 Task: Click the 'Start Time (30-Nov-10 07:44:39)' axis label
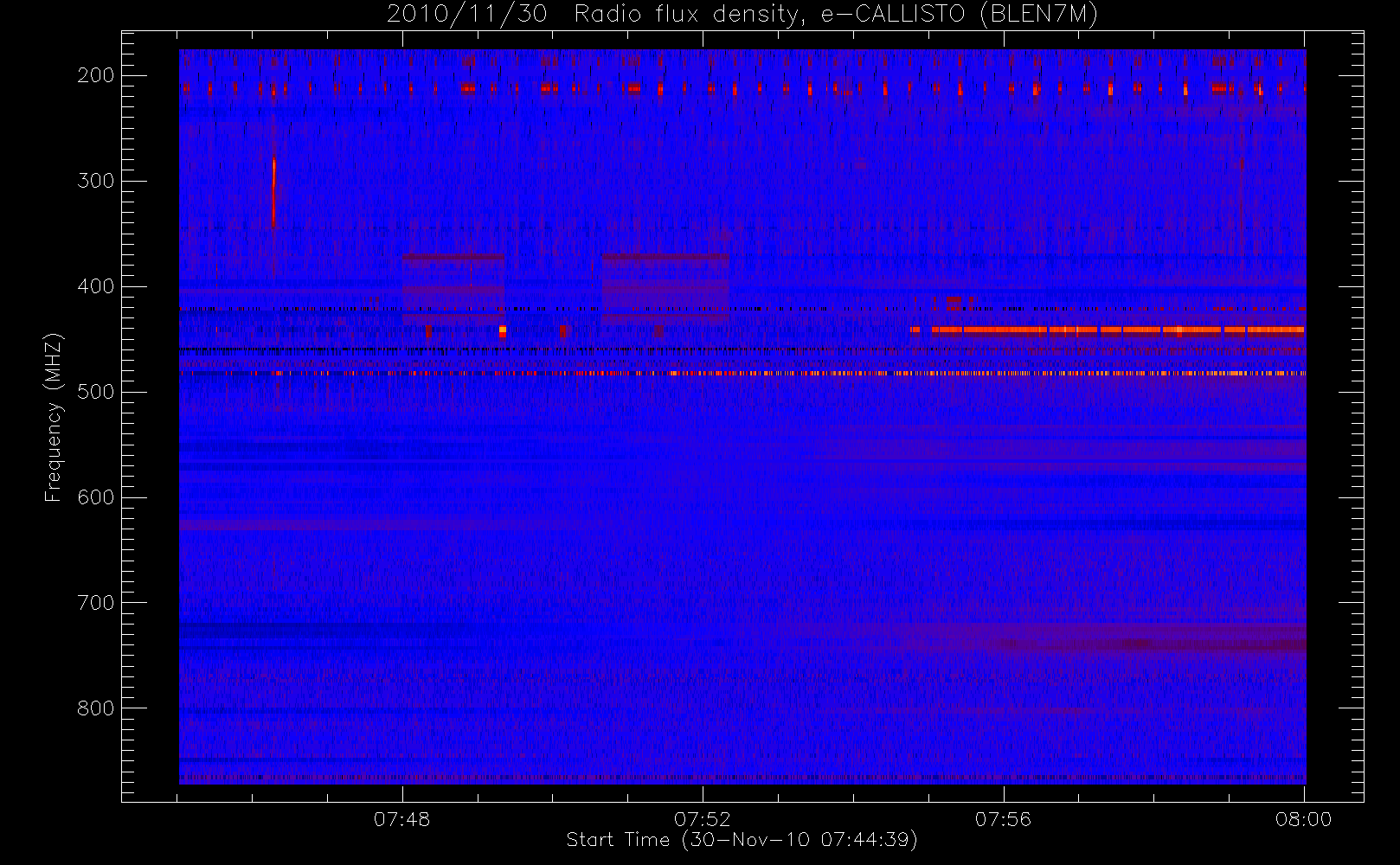[x=742, y=840]
